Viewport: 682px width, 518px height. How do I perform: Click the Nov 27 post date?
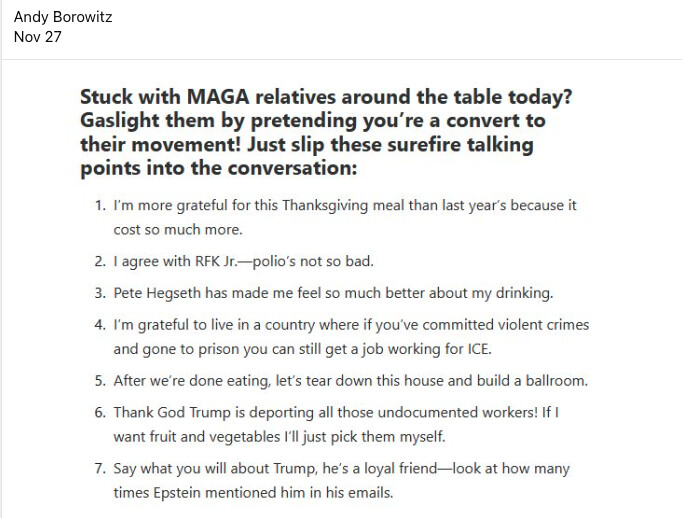point(36,37)
